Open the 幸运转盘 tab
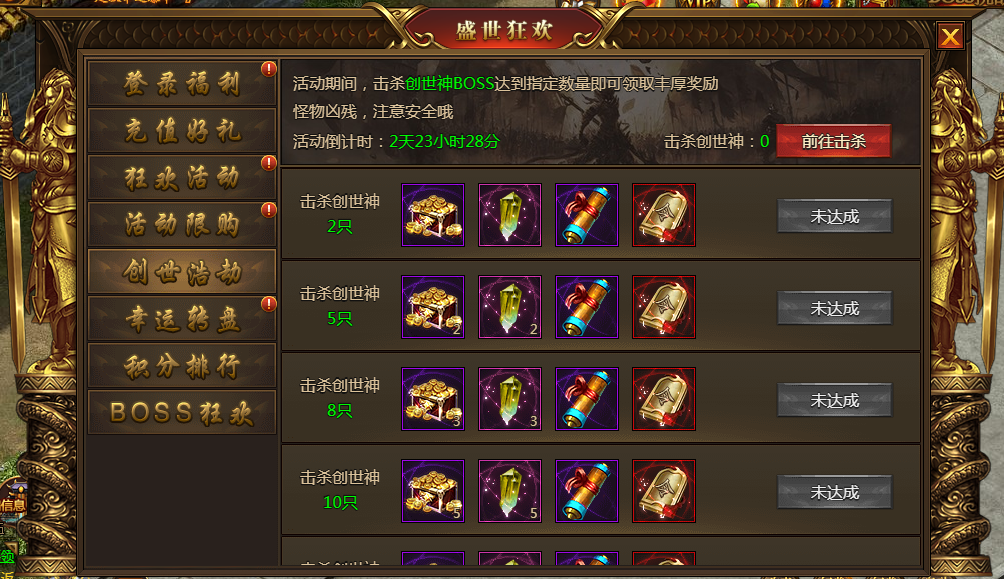Image resolution: width=1004 pixels, height=579 pixels. tap(182, 318)
